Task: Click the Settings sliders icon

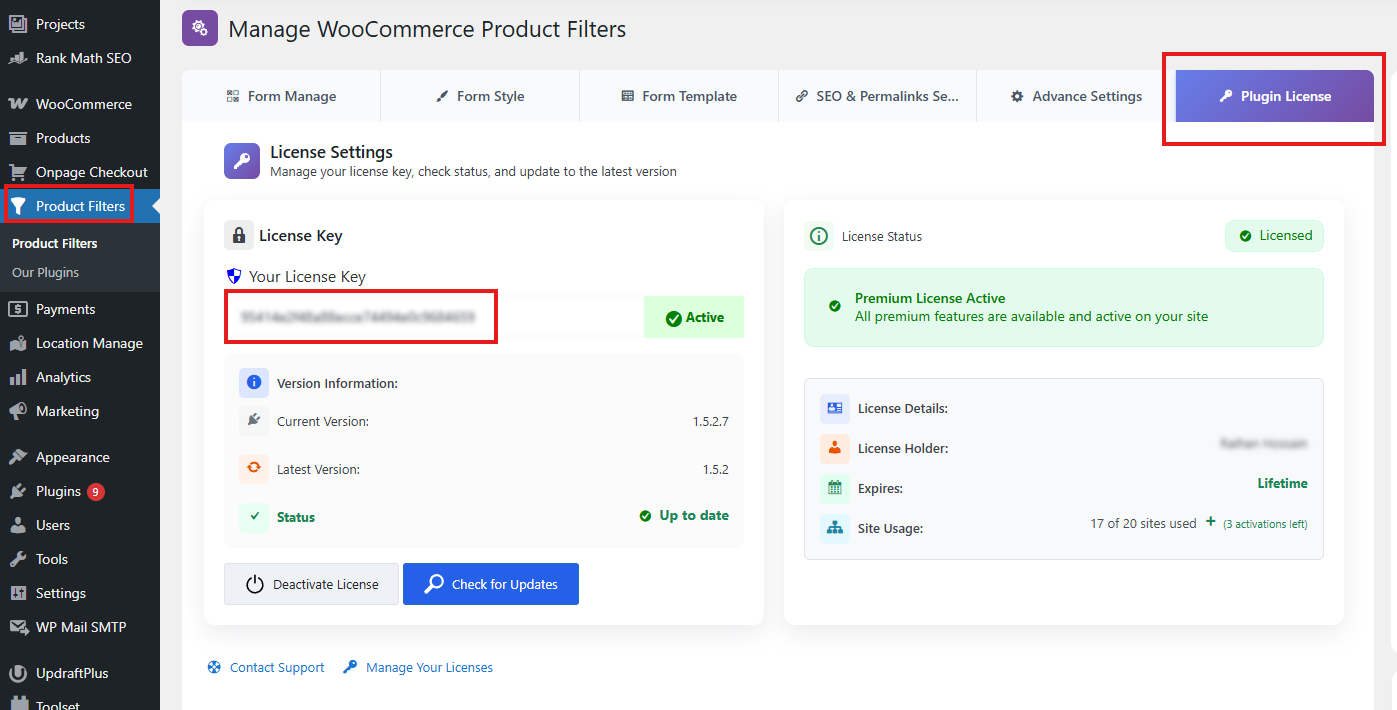Action: pos(18,593)
